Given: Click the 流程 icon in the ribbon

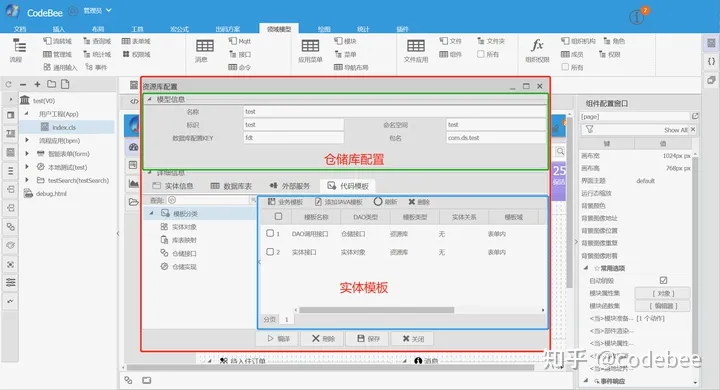Looking at the screenshot, I should tap(19, 46).
